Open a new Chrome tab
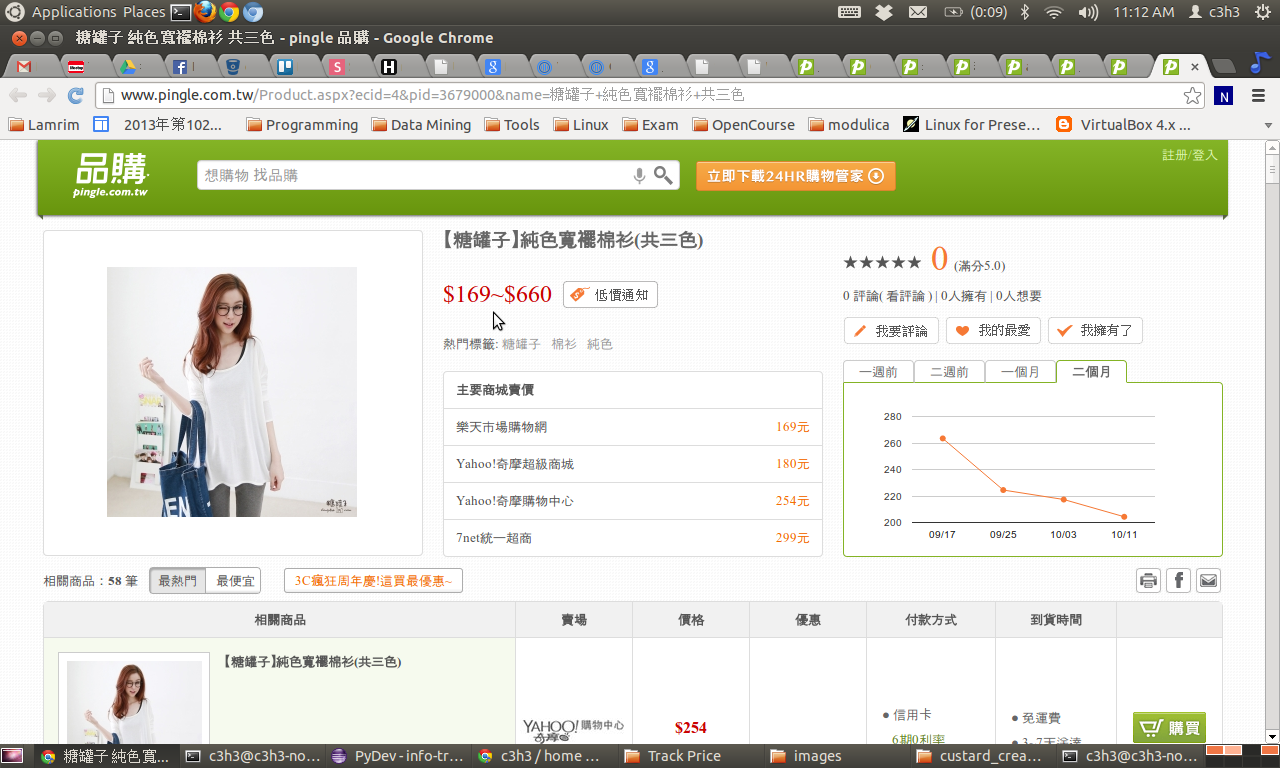Screen dimensions: 1280x768 [1223, 67]
